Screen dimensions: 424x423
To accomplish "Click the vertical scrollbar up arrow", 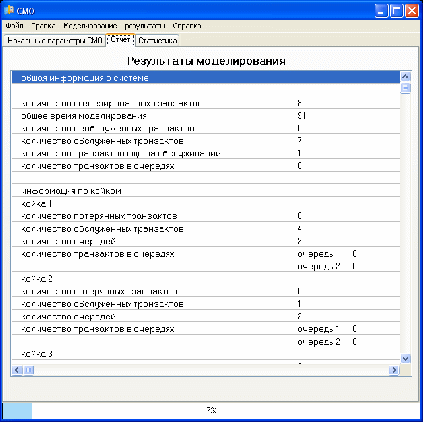I will coord(405,77).
